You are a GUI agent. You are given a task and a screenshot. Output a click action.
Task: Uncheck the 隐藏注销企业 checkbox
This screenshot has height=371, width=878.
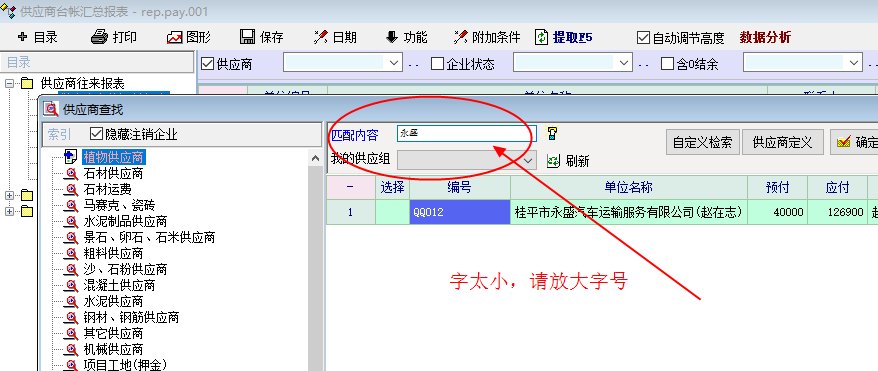pos(97,134)
